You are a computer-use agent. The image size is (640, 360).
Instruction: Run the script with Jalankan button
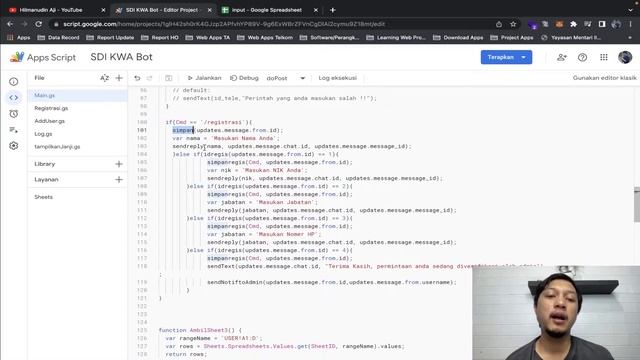[204, 78]
